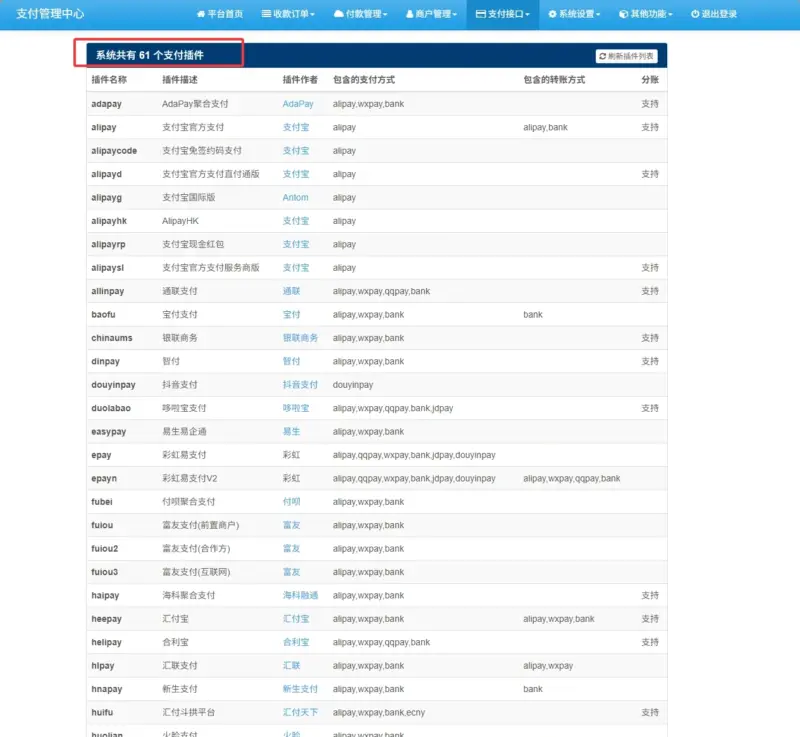Open the Antom link for alipayg plugin
Viewport: 800px width, 737px height.
(294, 197)
